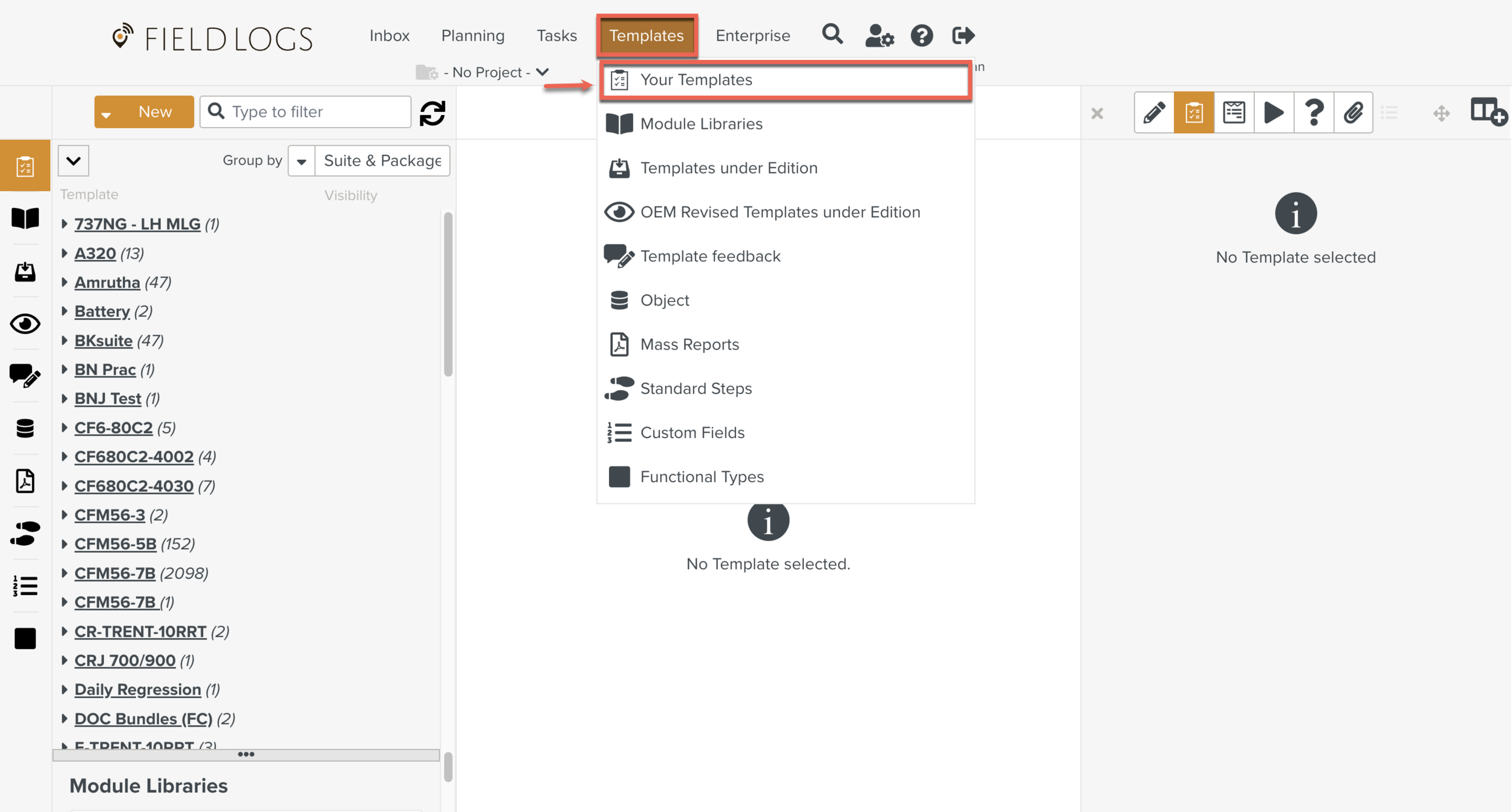
Task: Open the DOC Bundles (FC) suite link
Action: [x=143, y=719]
